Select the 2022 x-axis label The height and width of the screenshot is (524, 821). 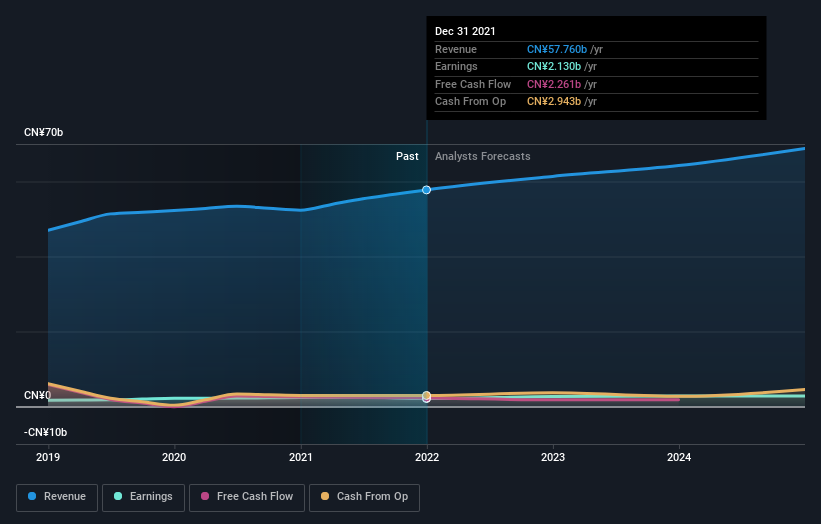point(427,457)
